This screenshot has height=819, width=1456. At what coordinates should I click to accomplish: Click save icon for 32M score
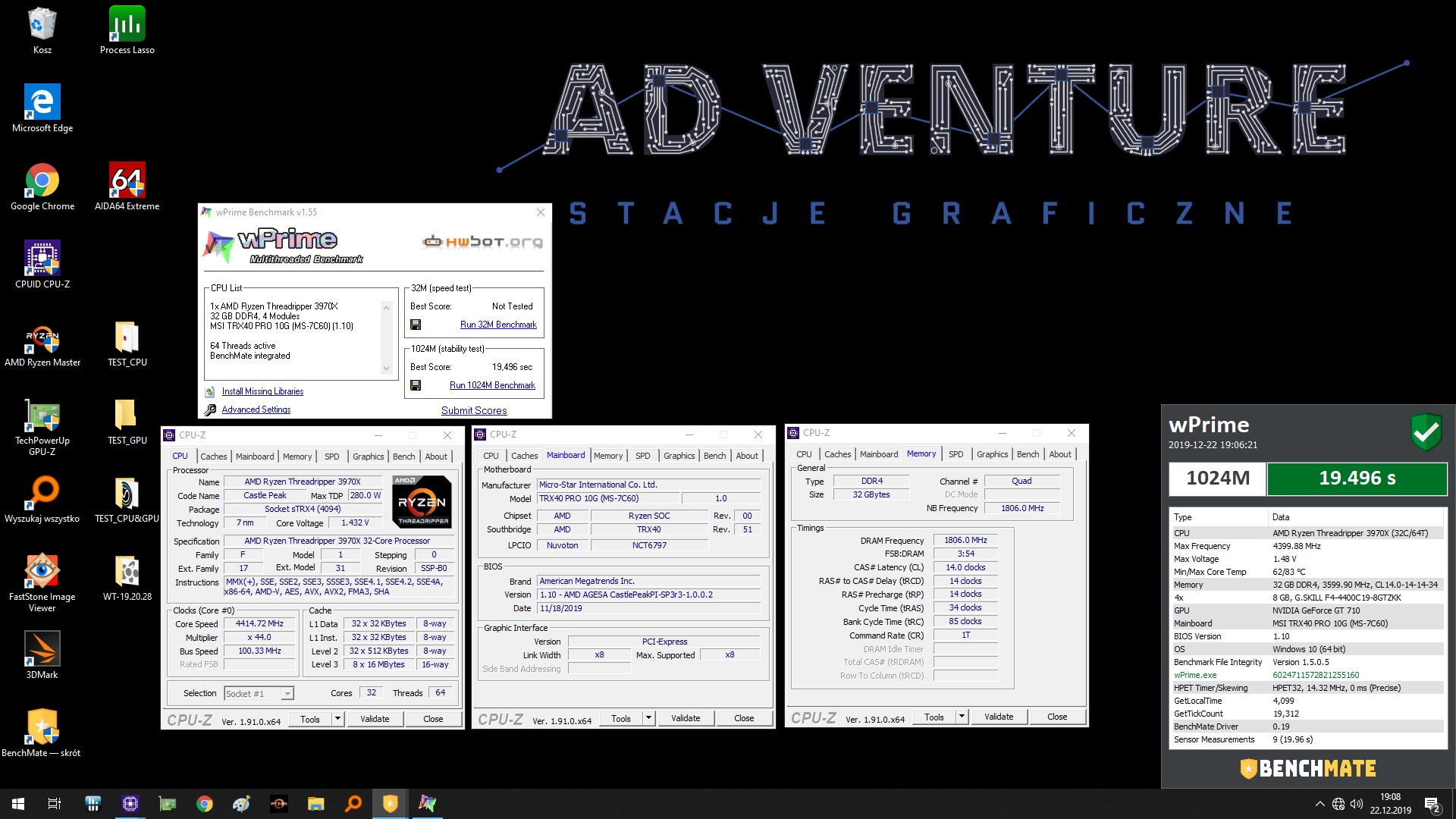(416, 325)
